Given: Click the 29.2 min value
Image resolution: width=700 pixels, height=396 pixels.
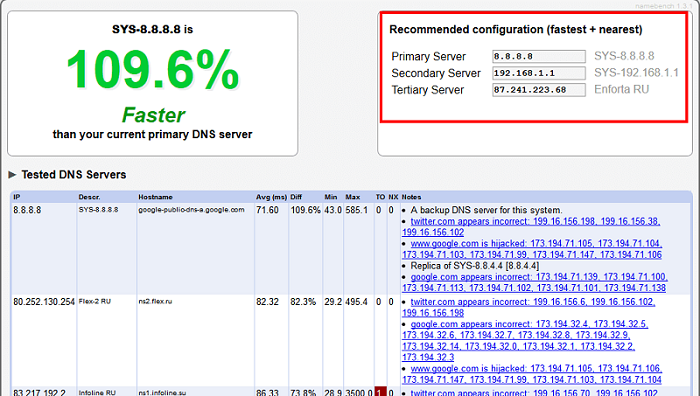Looking at the screenshot, I should (333, 302).
